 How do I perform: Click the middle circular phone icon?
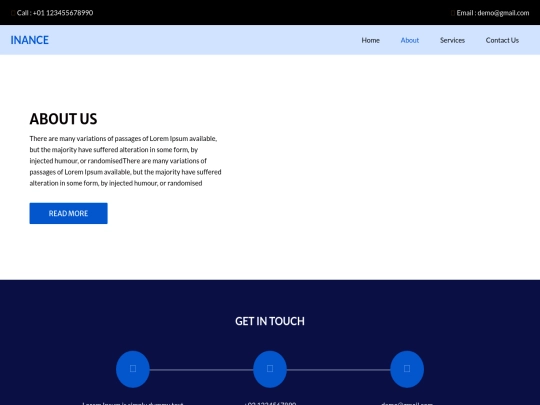point(270,369)
